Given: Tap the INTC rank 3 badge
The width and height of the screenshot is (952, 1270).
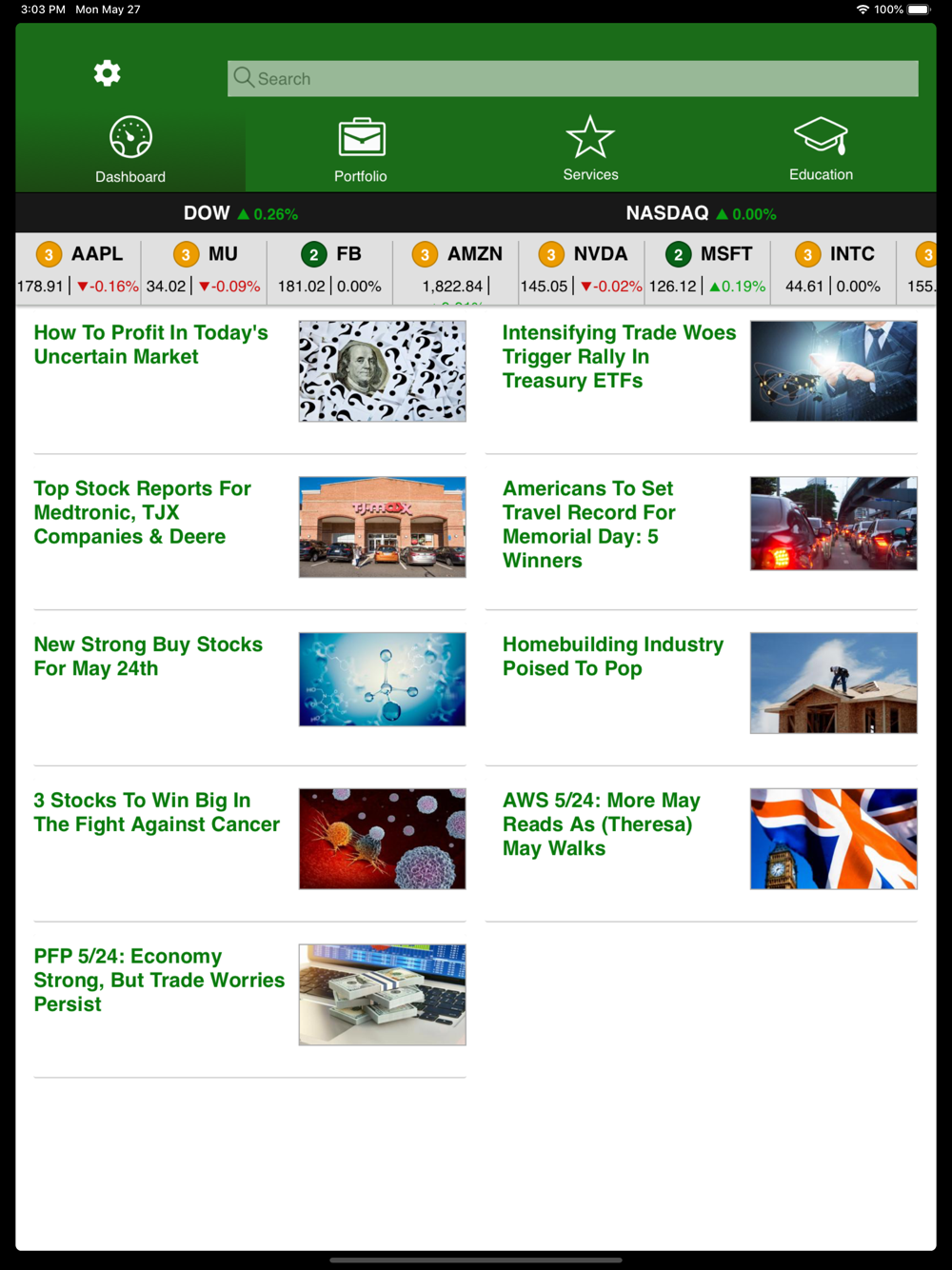Looking at the screenshot, I should point(807,255).
